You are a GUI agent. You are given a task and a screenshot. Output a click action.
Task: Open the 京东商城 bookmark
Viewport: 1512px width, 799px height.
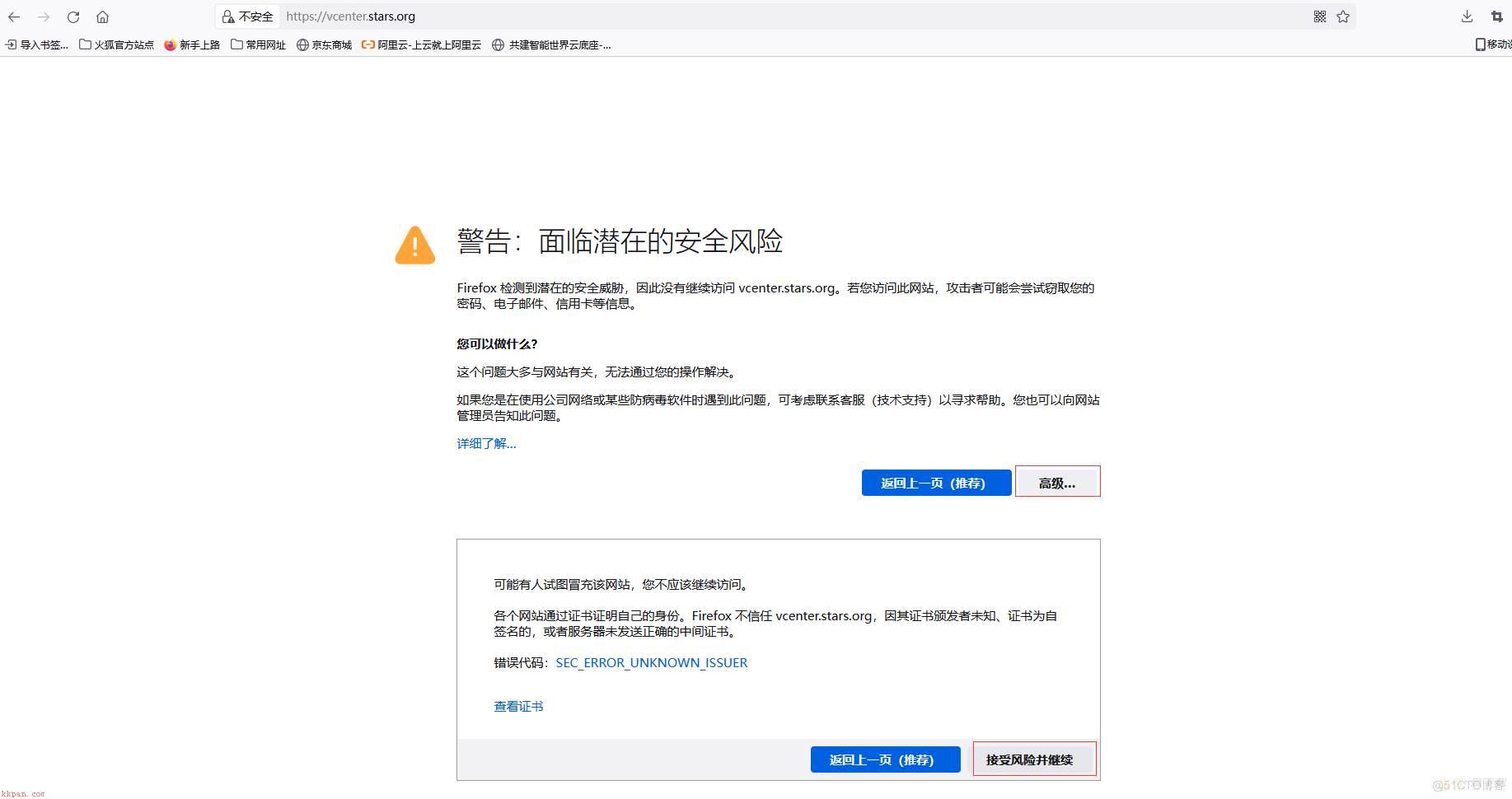[x=324, y=44]
